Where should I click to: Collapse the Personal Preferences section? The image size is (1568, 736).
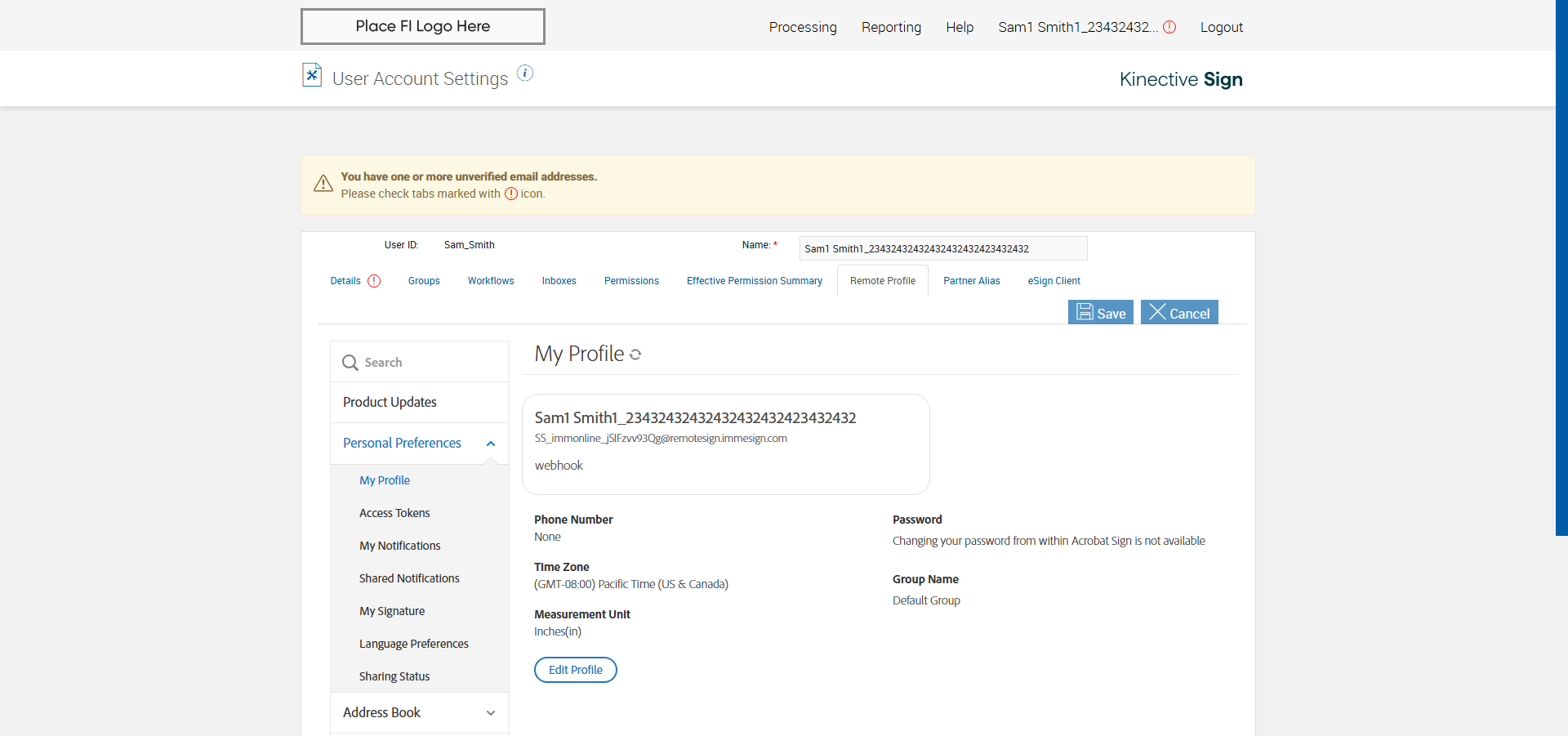(x=491, y=444)
